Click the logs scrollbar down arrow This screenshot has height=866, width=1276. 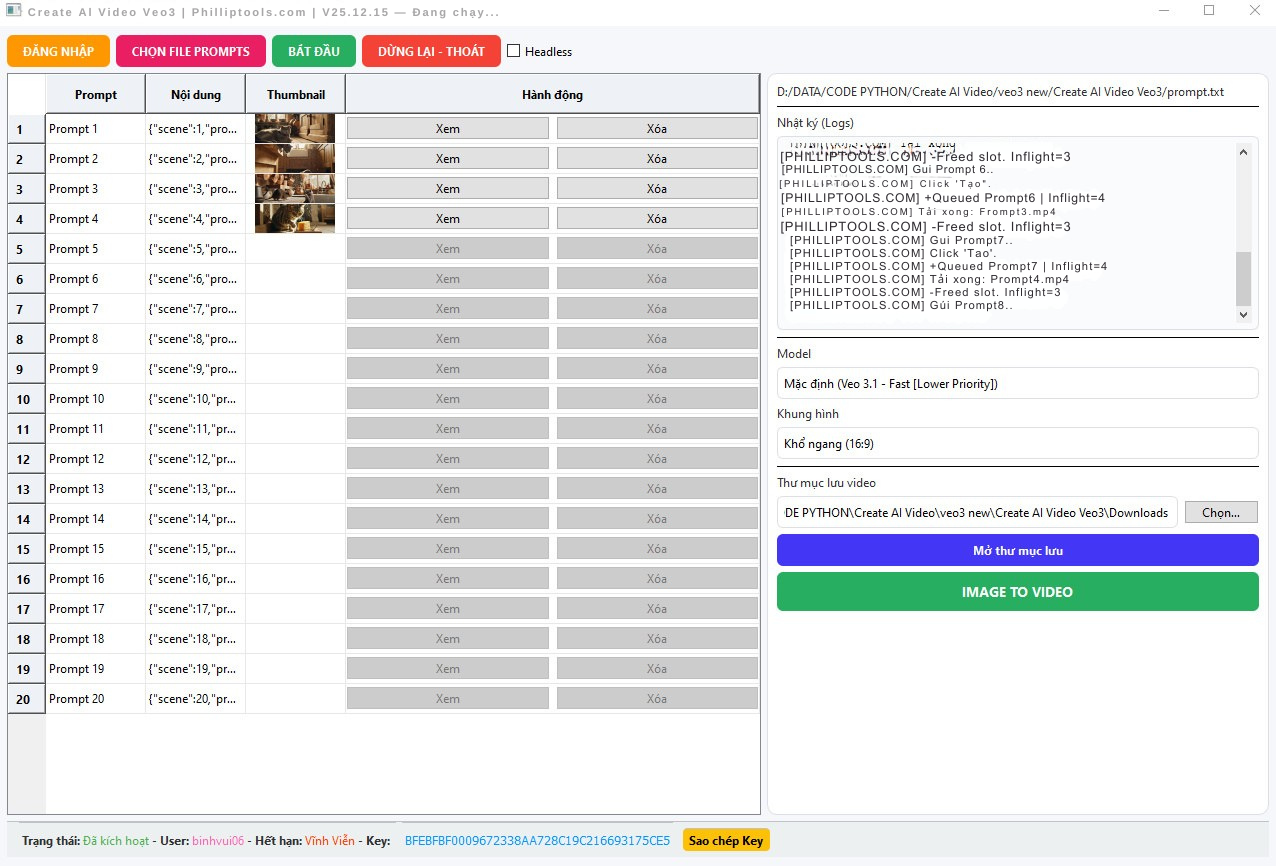click(x=1243, y=314)
